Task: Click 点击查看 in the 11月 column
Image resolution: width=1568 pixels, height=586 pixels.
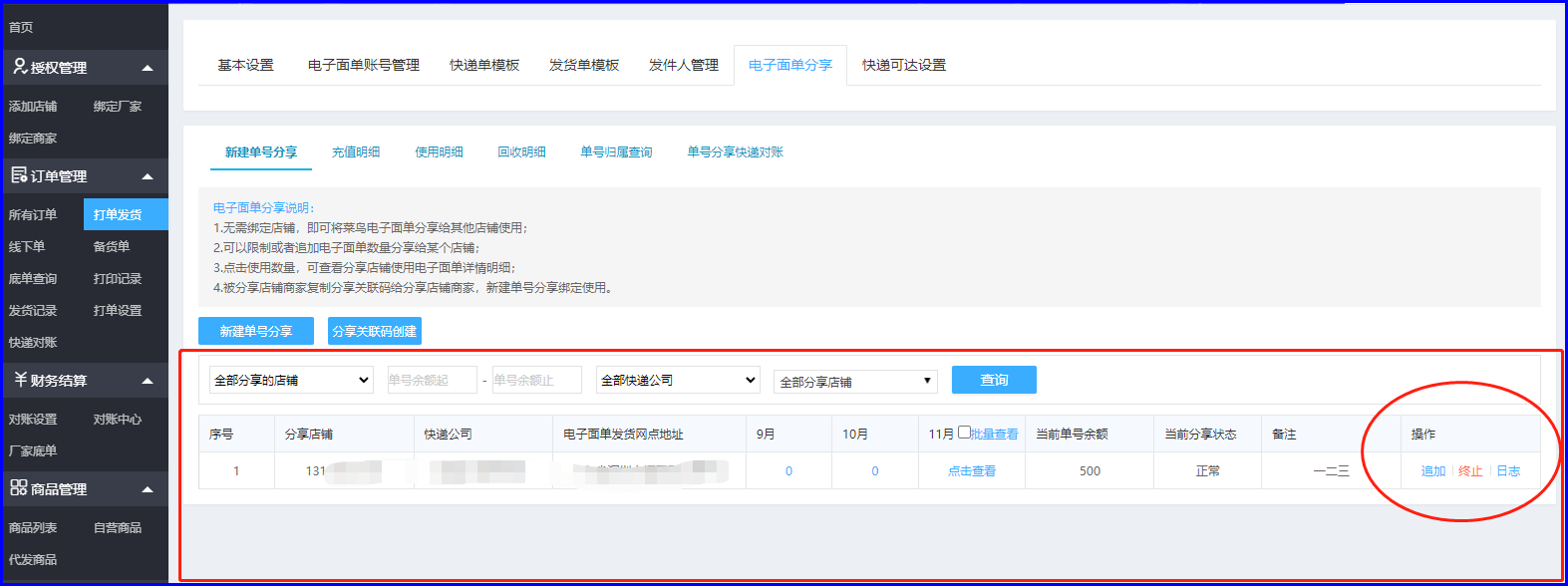Action: [971, 471]
